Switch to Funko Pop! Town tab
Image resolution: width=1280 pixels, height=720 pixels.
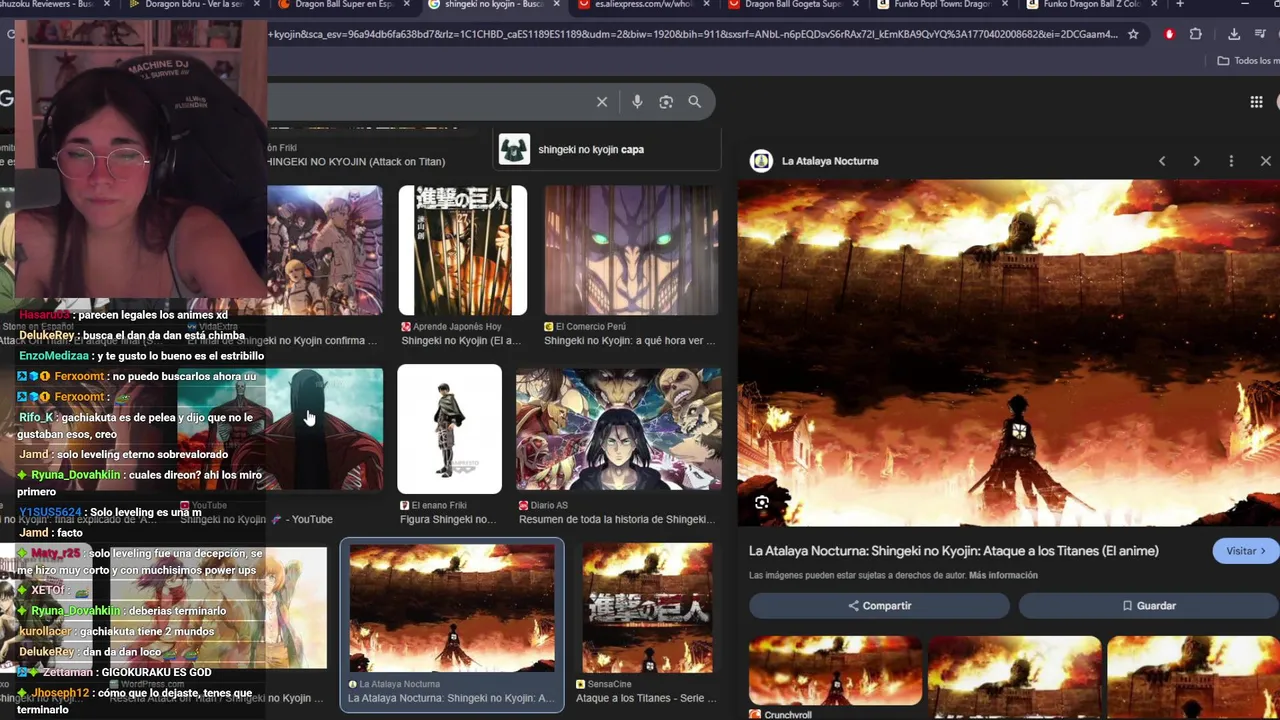pyautogui.click(x=940, y=5)
